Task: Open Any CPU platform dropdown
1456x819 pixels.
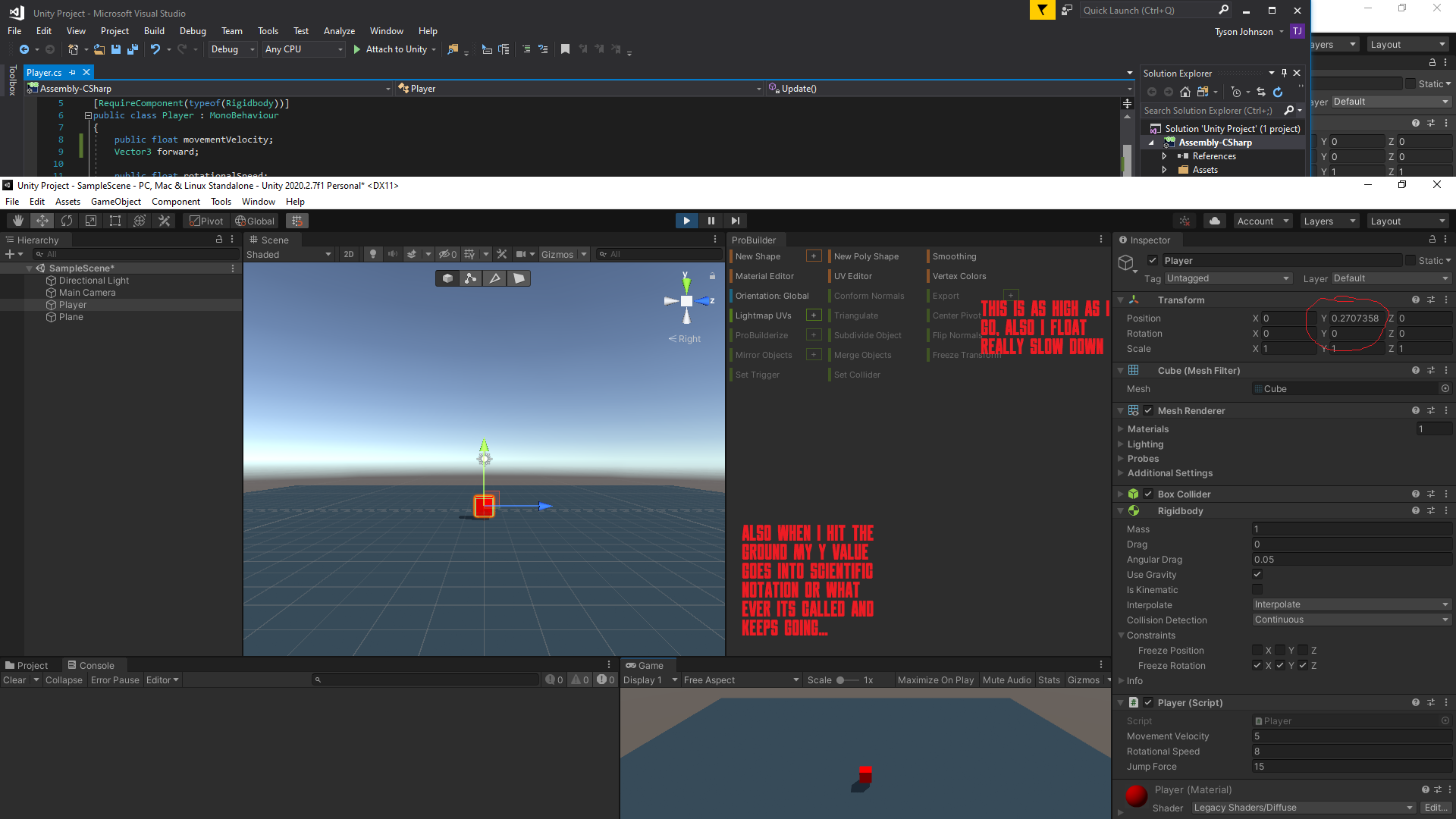Action: tap(303, 49)
